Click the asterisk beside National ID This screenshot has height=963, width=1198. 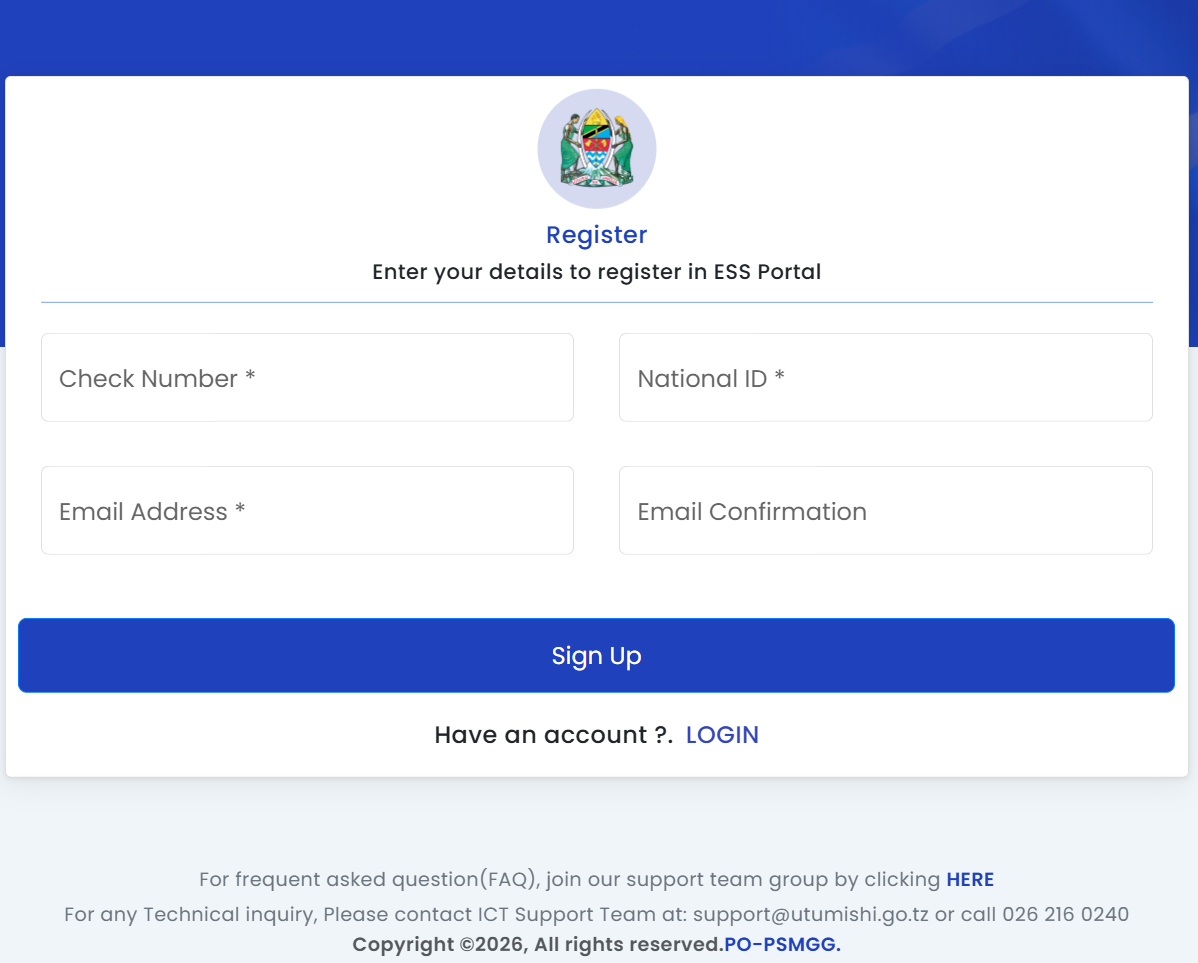[779, 375]
